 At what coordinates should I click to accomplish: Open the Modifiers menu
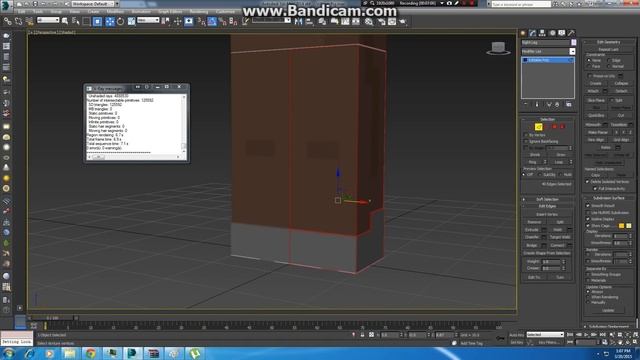[116, 11]
